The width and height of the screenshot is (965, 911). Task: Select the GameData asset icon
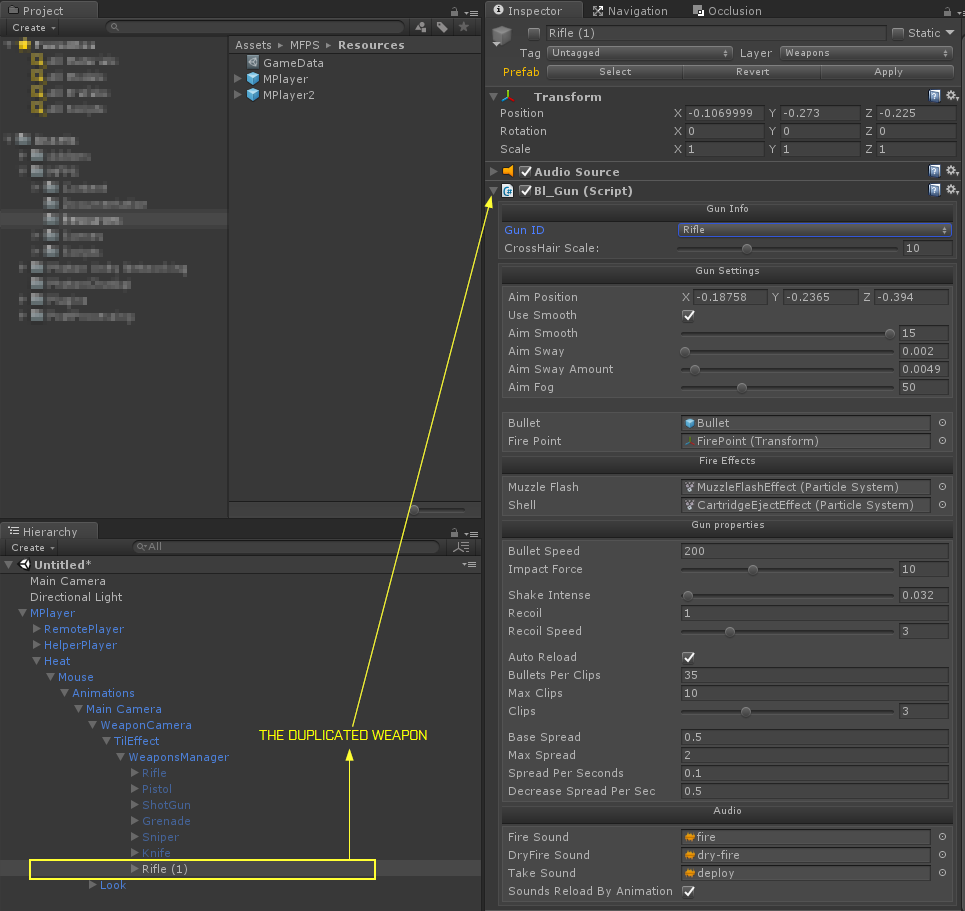point(253,63)
